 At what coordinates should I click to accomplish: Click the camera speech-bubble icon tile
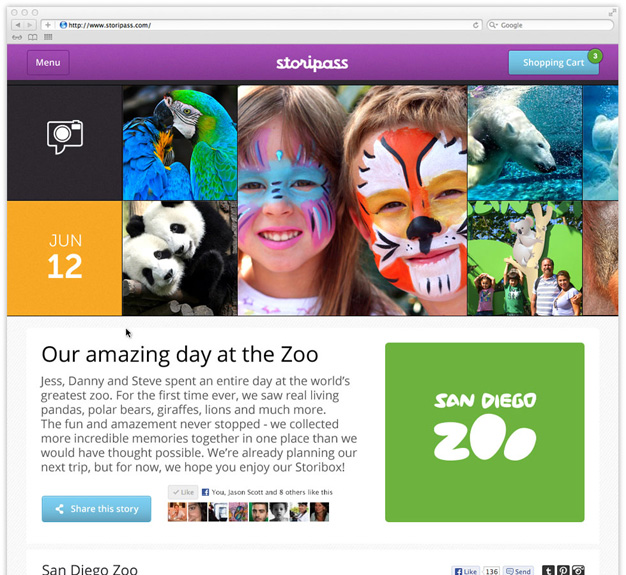[x=64, y=143]
